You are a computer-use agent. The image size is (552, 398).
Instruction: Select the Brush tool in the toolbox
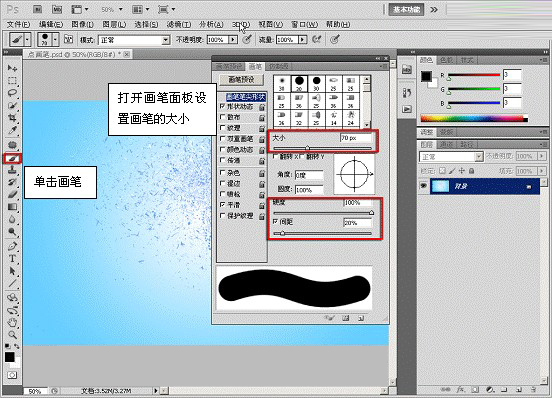[13, 158]
